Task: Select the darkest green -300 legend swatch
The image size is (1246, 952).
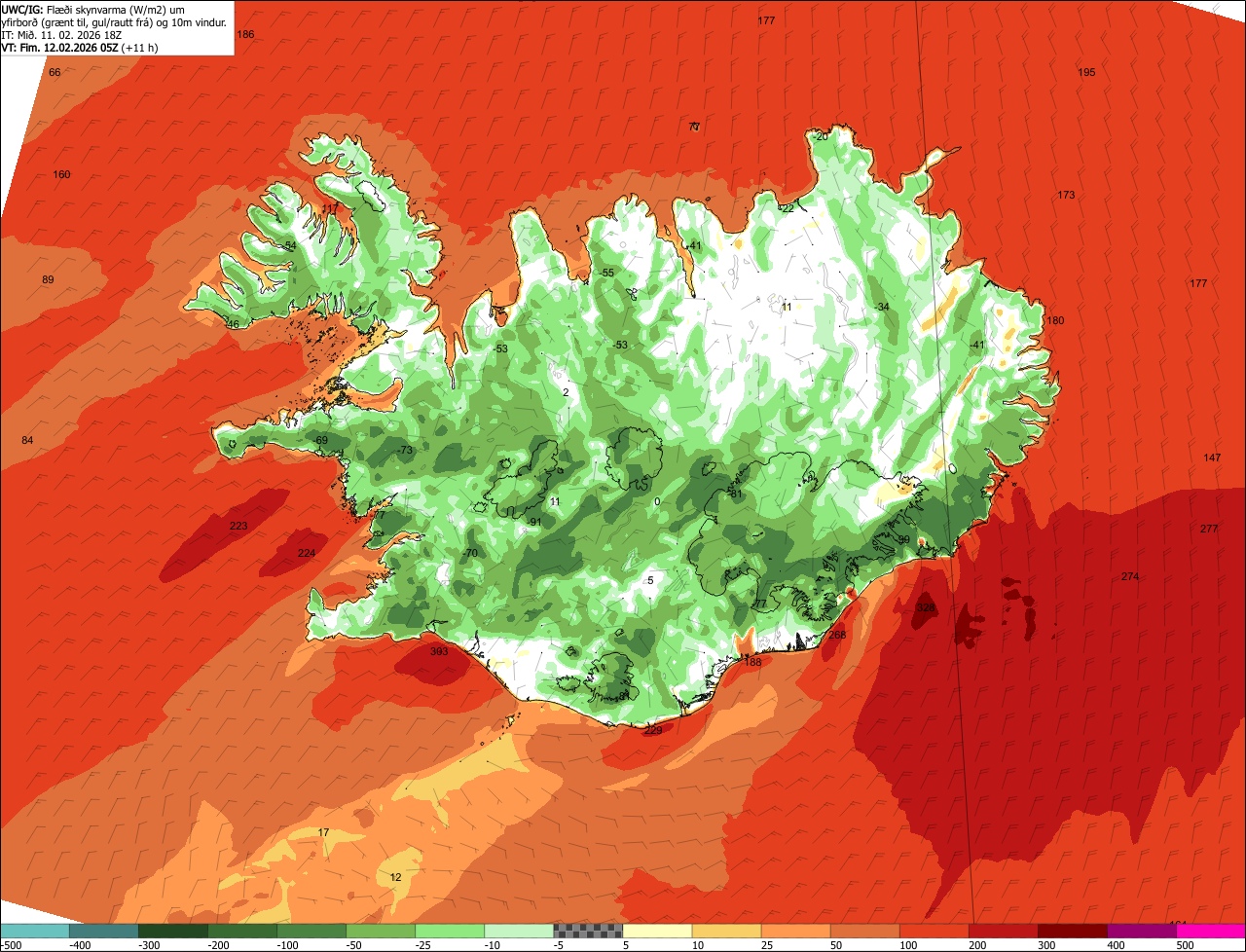Action: [x=172, y=931]
